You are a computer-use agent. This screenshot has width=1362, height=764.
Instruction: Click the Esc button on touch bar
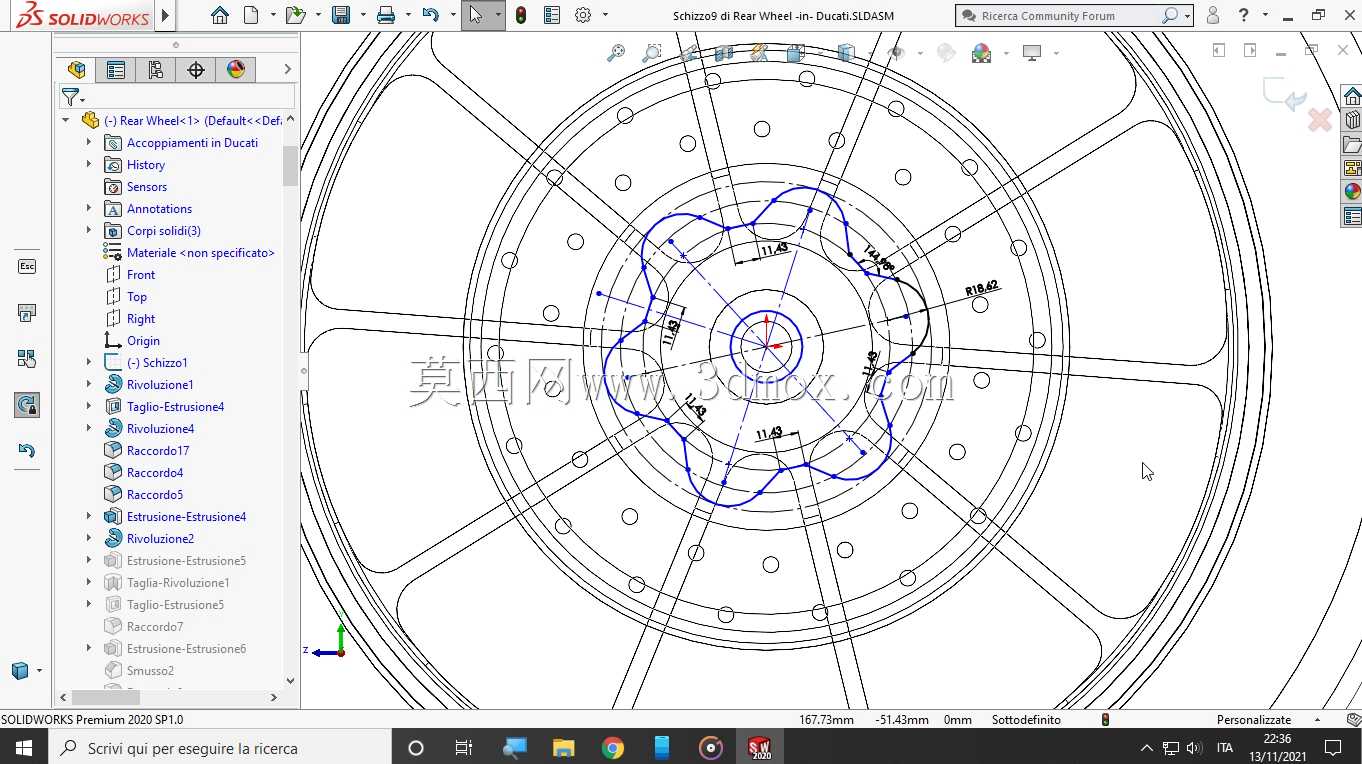click(27, 267)
